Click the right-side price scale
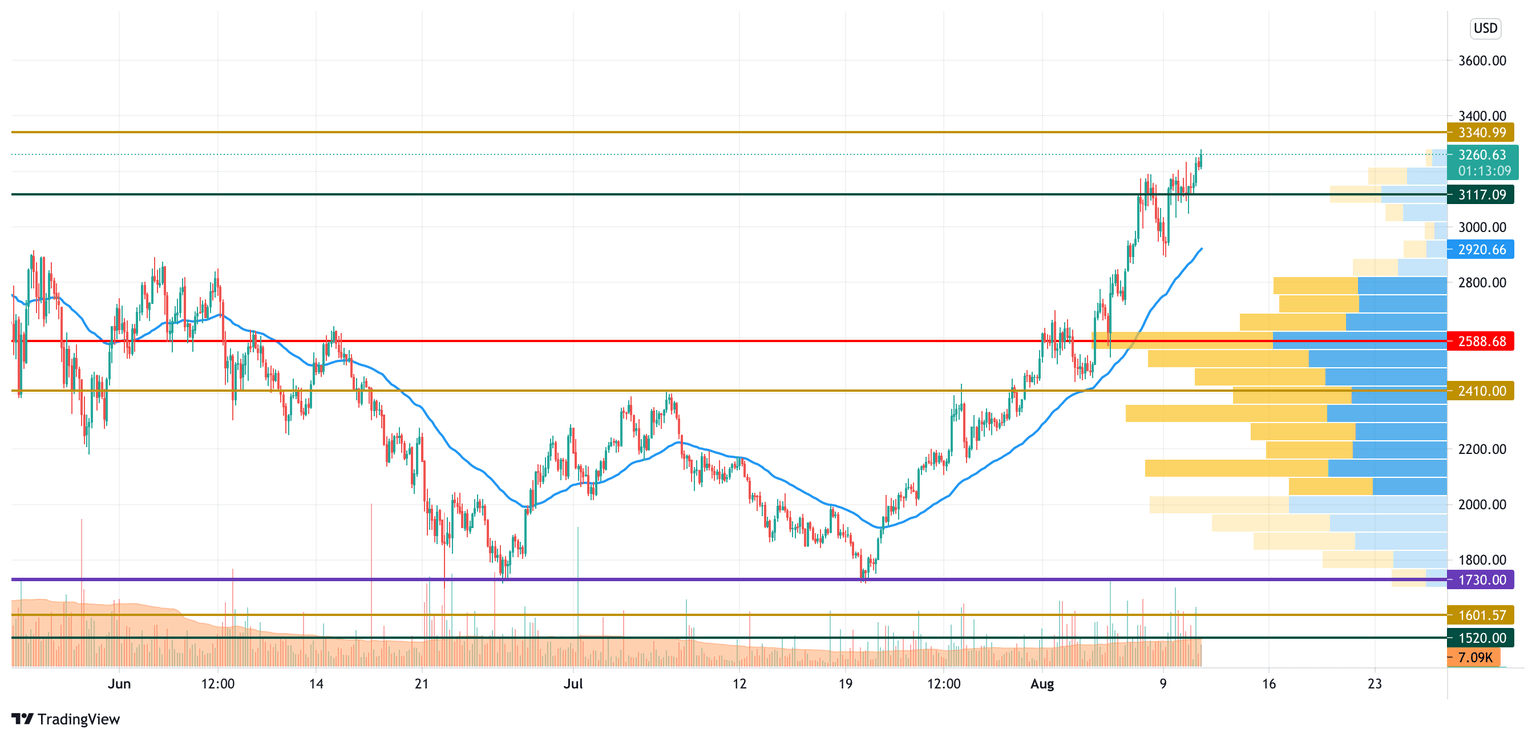Screen dimensions: 1536x739 [x=1480, y=450]
